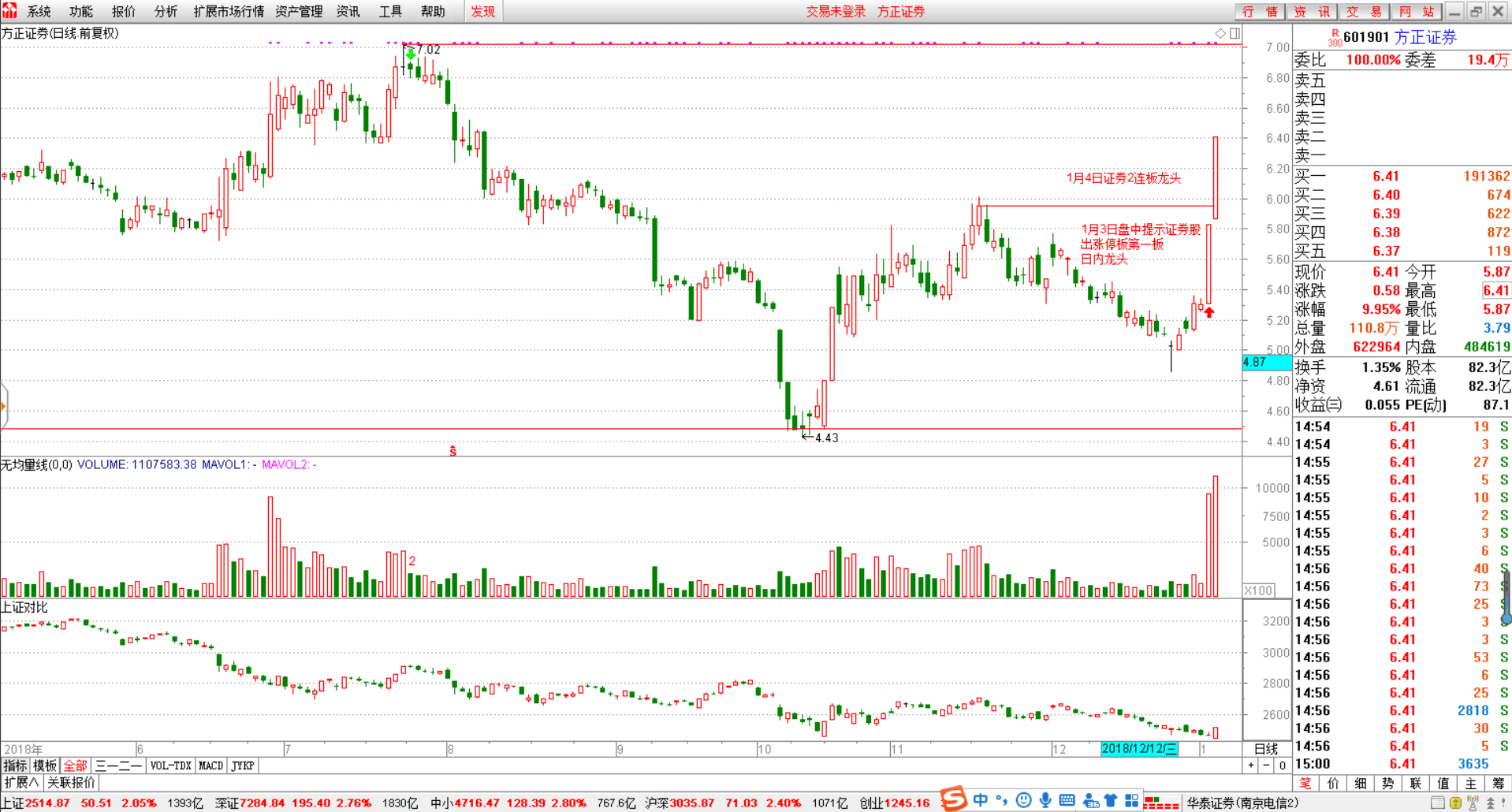This screenshot has height=812, width=1512.
Task: Click the Sogou input method S logo
Action: [954, 799]
